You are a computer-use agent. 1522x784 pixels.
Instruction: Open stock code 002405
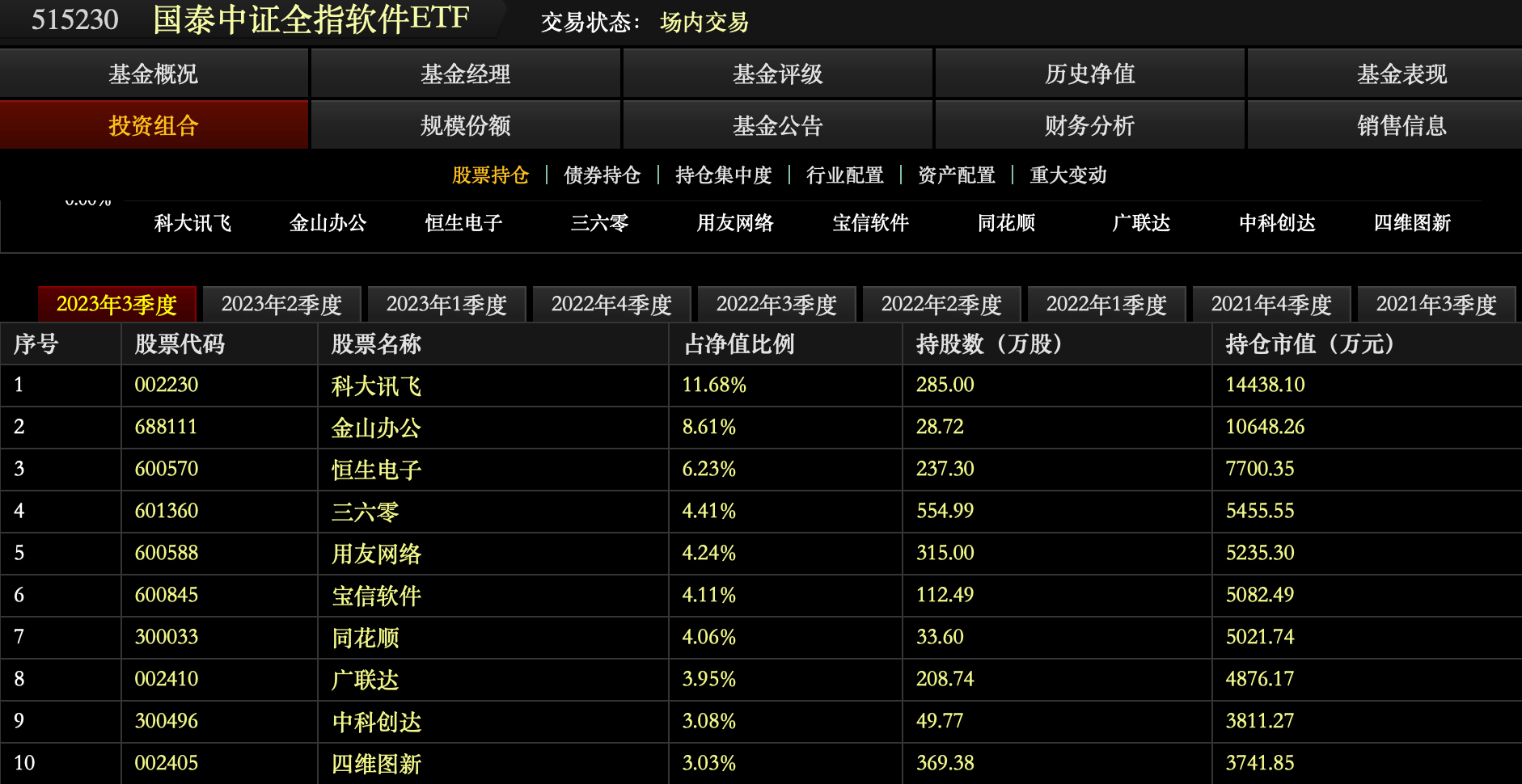click(167, 763)
